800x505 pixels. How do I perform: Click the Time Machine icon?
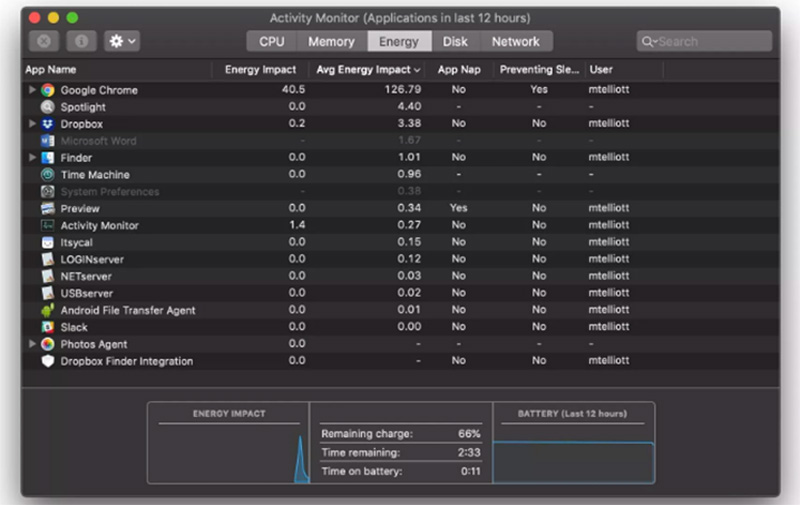tap(48, 175)
